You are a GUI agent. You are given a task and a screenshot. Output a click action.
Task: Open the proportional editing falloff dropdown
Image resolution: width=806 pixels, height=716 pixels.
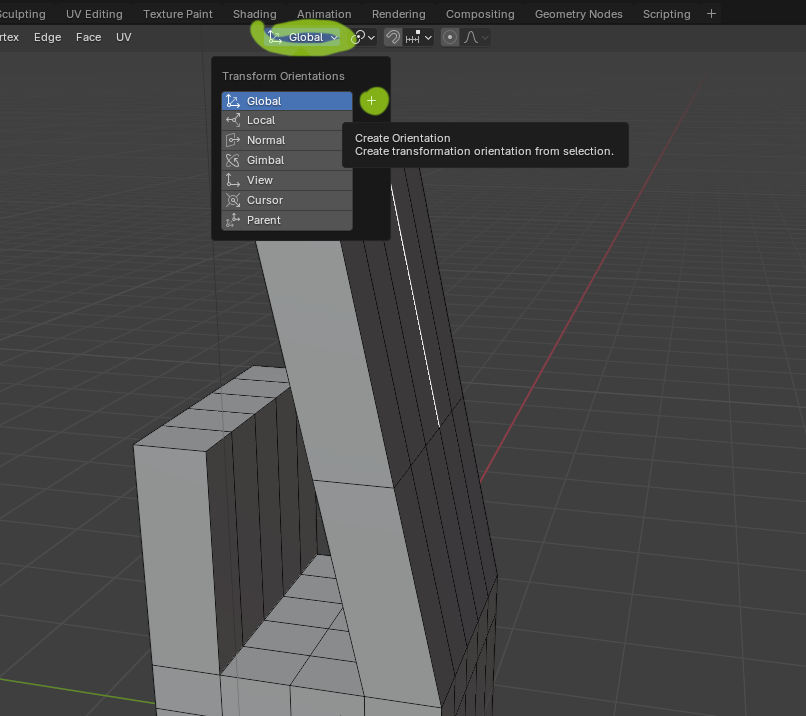pos(476,37)
